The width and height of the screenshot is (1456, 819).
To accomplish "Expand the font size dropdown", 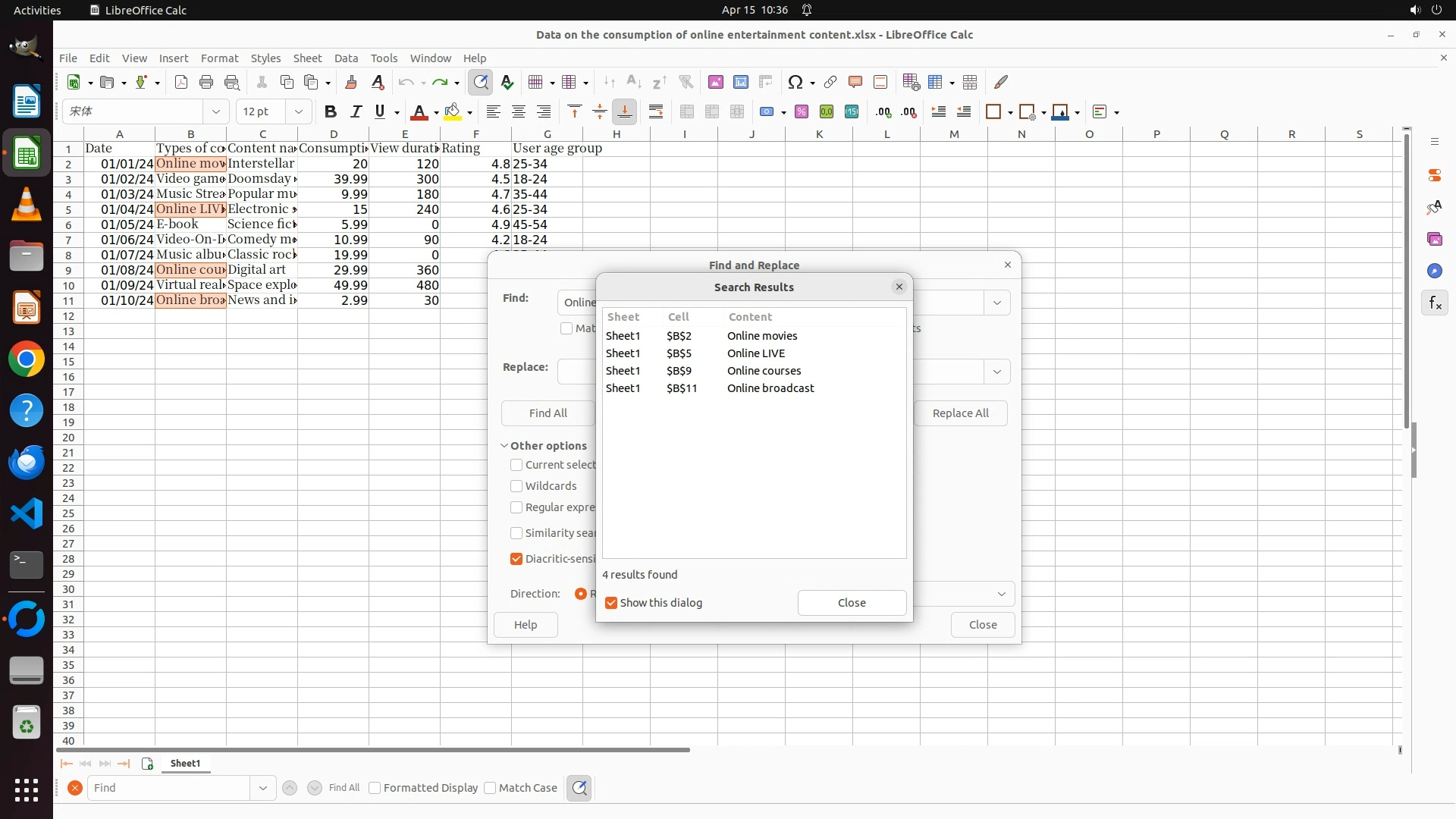I will (299, 112).
